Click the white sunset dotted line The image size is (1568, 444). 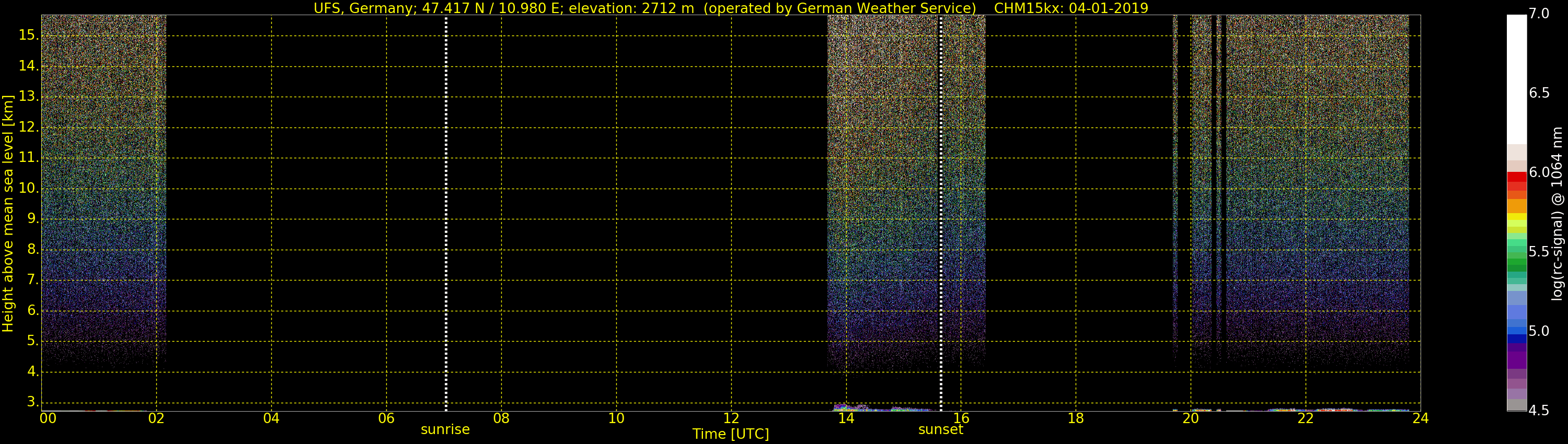tap(941, 213)
